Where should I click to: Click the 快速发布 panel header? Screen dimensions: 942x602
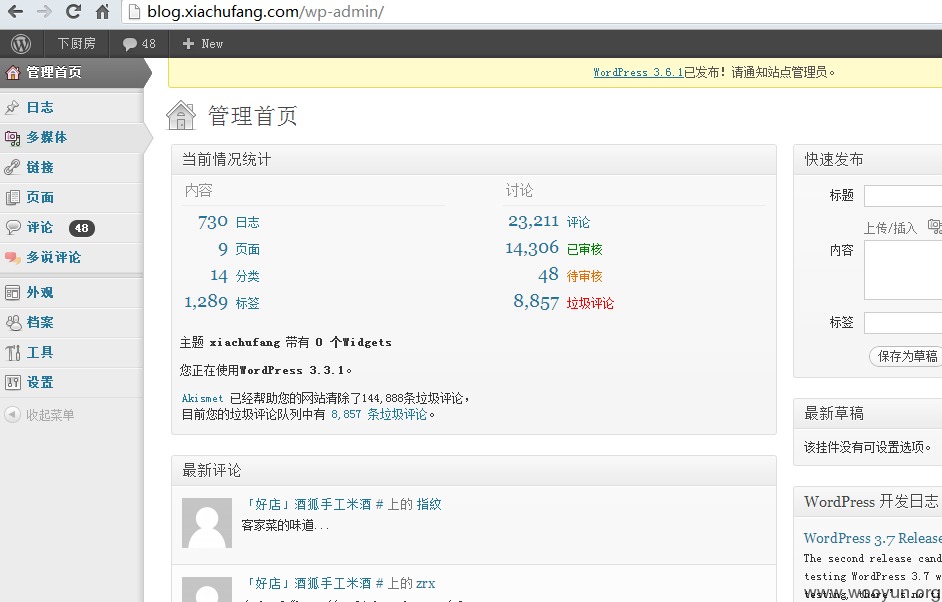tap(868, 160)
